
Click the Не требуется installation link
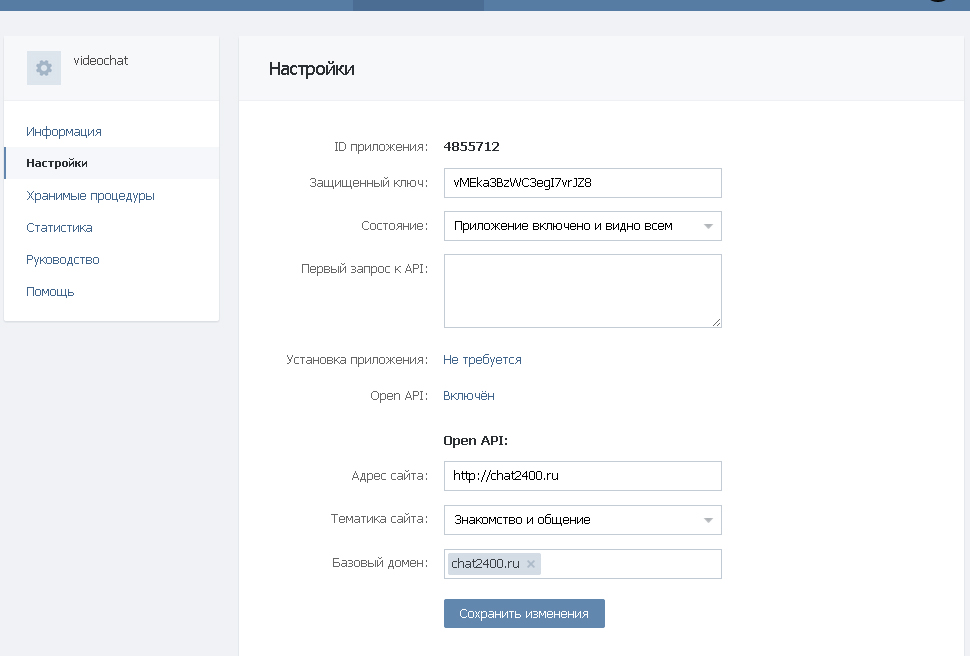(x=482, y=360)
